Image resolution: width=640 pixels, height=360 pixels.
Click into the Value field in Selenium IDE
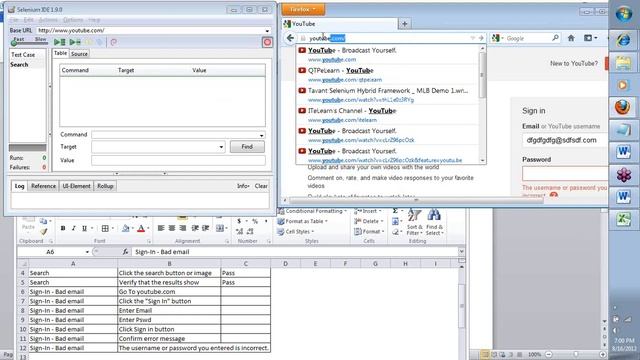coord(178,160)
